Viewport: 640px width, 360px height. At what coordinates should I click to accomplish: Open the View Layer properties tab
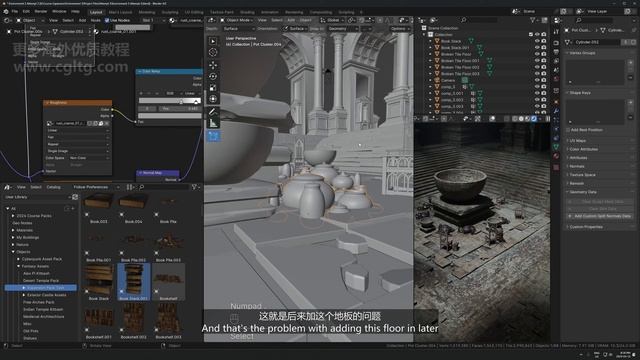pos(556,61)
